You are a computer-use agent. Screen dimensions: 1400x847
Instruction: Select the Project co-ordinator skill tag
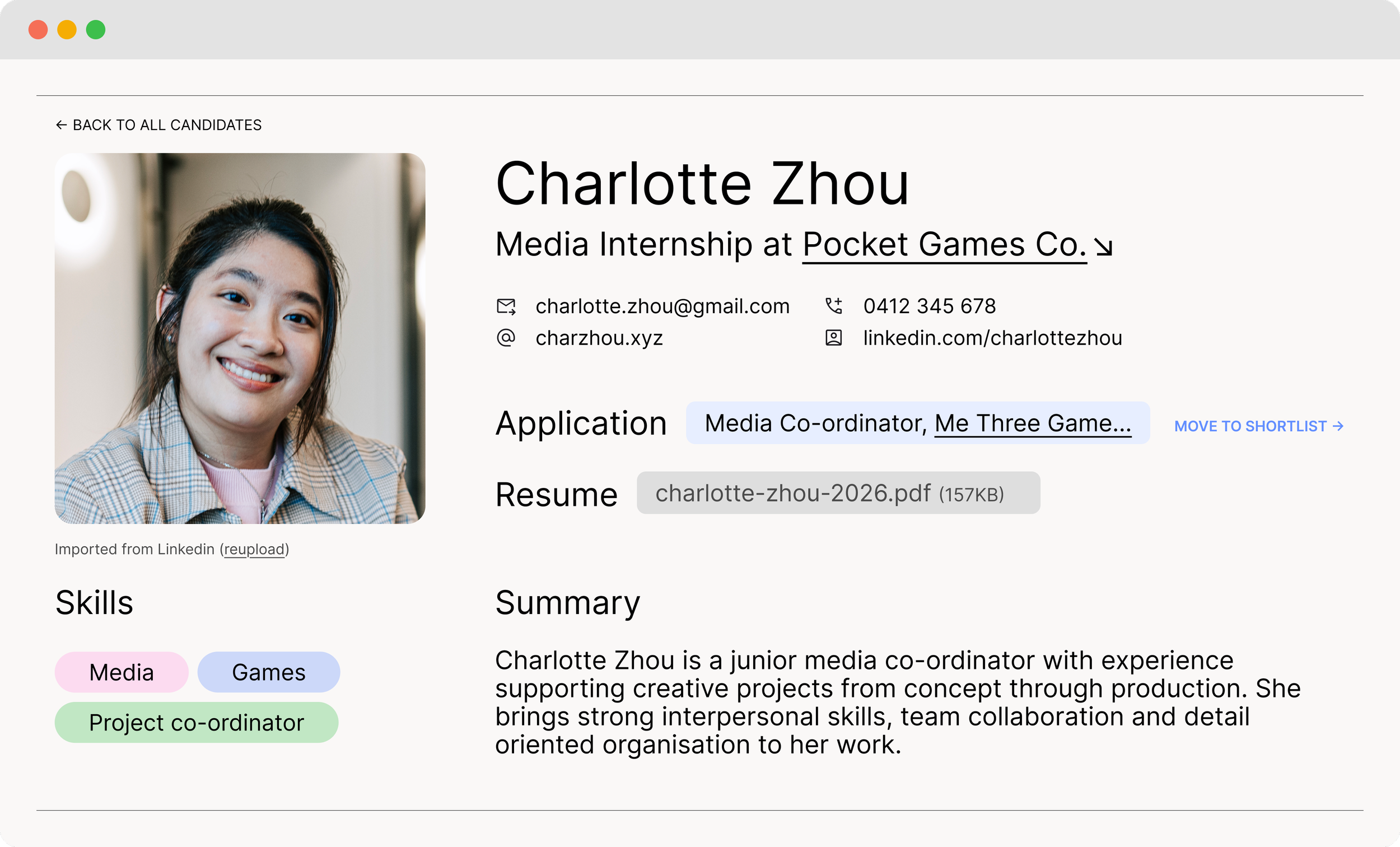(x=197, y=722)
